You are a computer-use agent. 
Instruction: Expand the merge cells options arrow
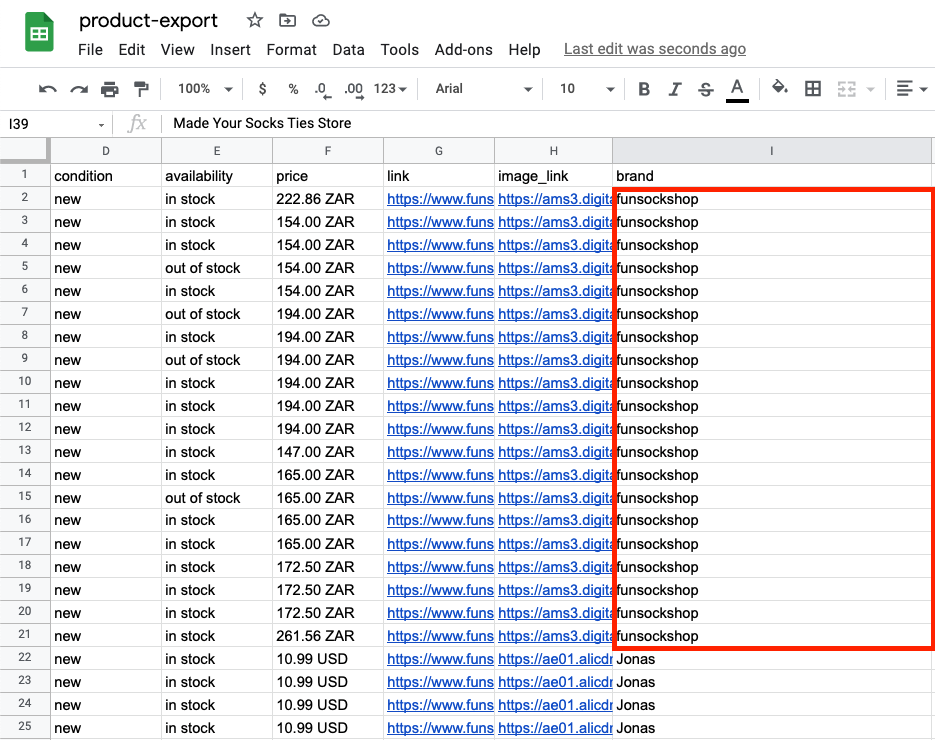(x=871, y=89)
